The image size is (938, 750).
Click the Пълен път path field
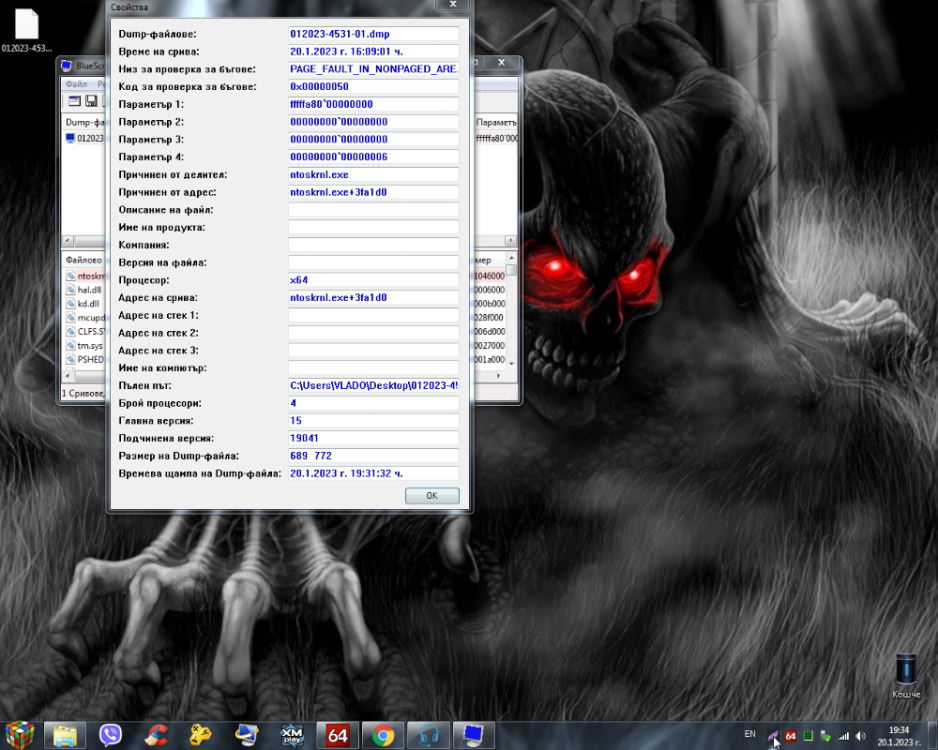coord(373,386)
